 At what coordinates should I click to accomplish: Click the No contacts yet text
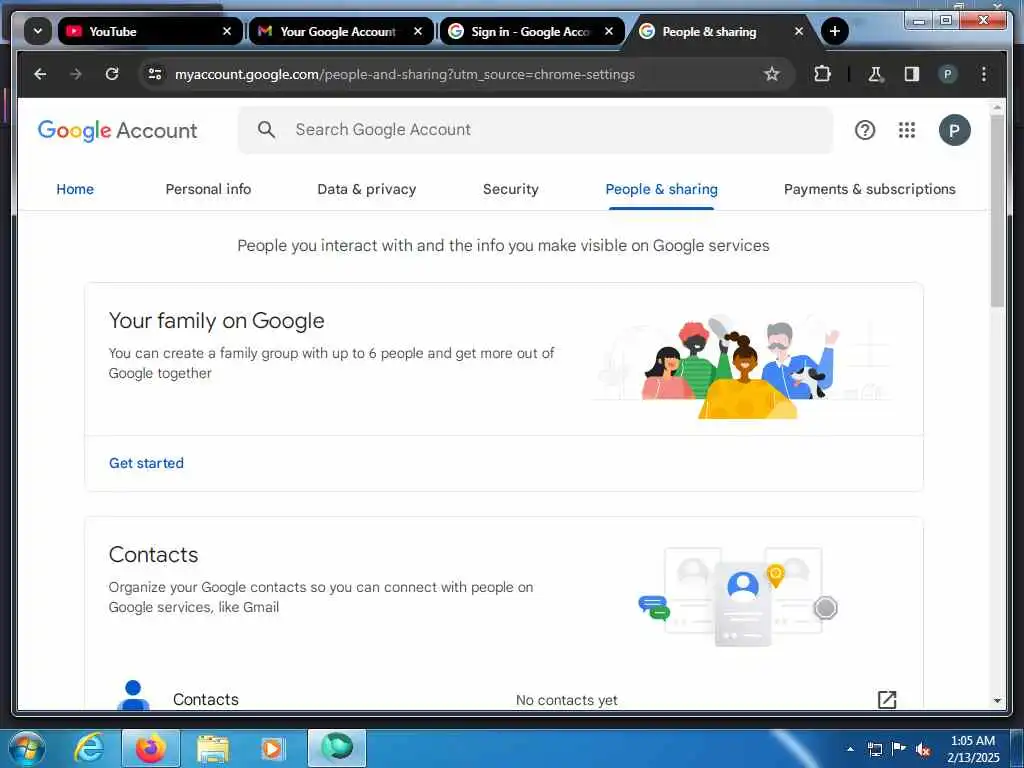click(566, 700)
